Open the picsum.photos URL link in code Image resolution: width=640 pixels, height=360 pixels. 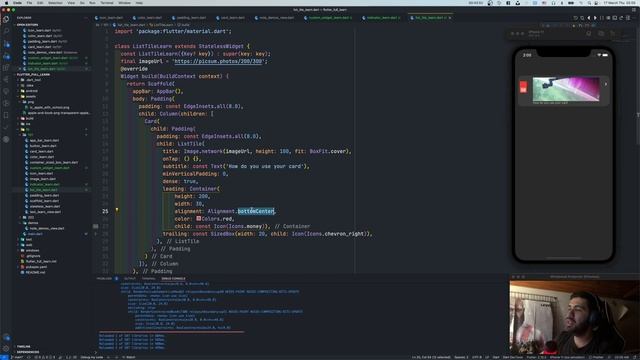coord(218,61)
